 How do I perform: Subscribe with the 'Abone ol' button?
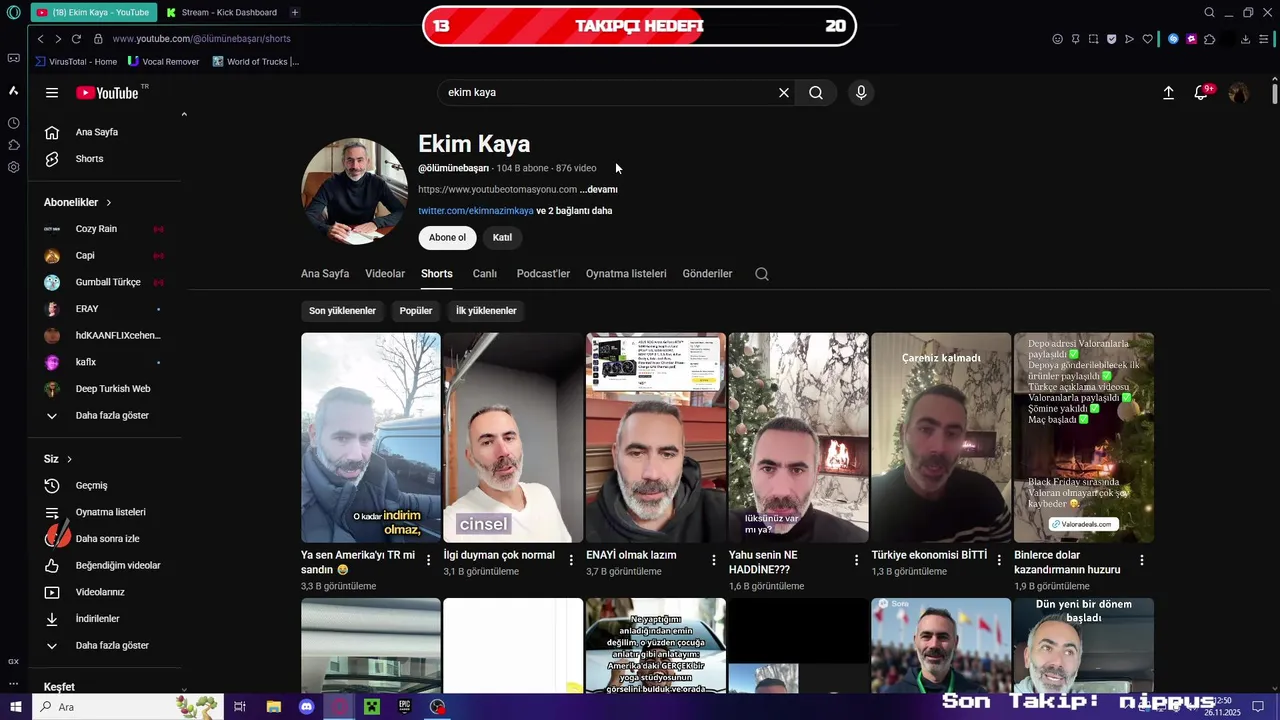click(x=447, y=238)
